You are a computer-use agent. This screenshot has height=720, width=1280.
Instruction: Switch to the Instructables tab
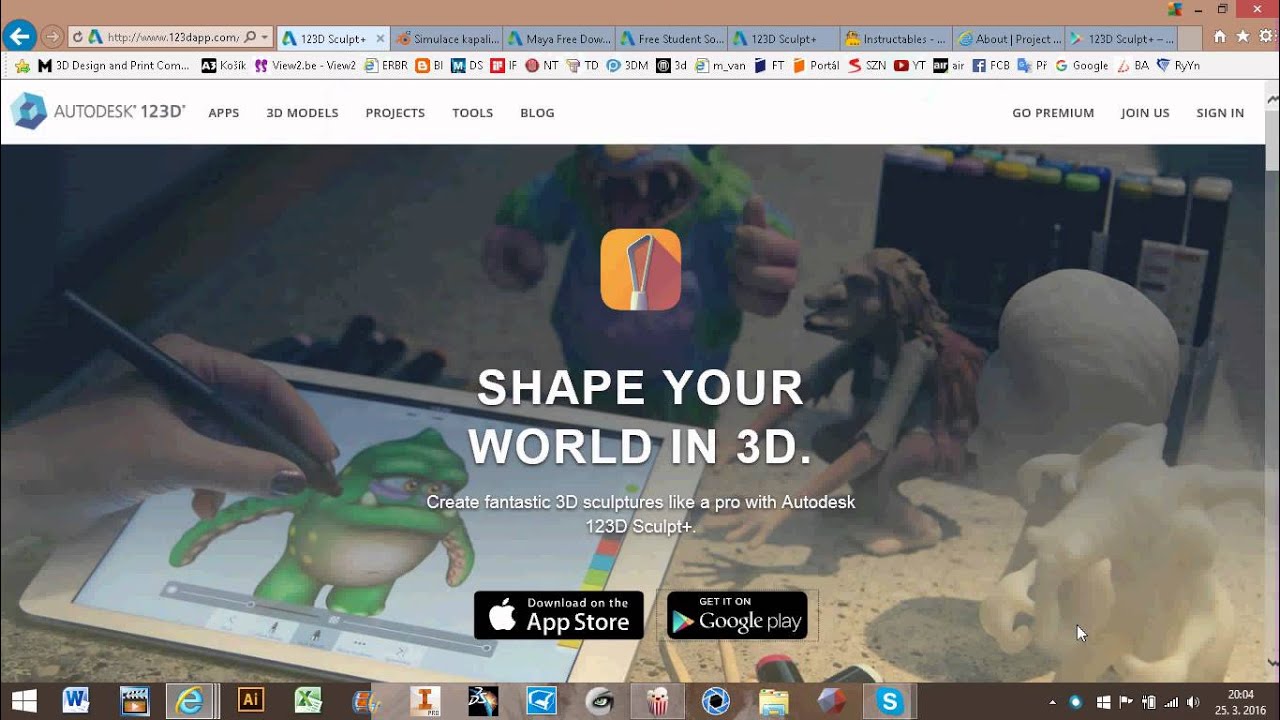896,39
